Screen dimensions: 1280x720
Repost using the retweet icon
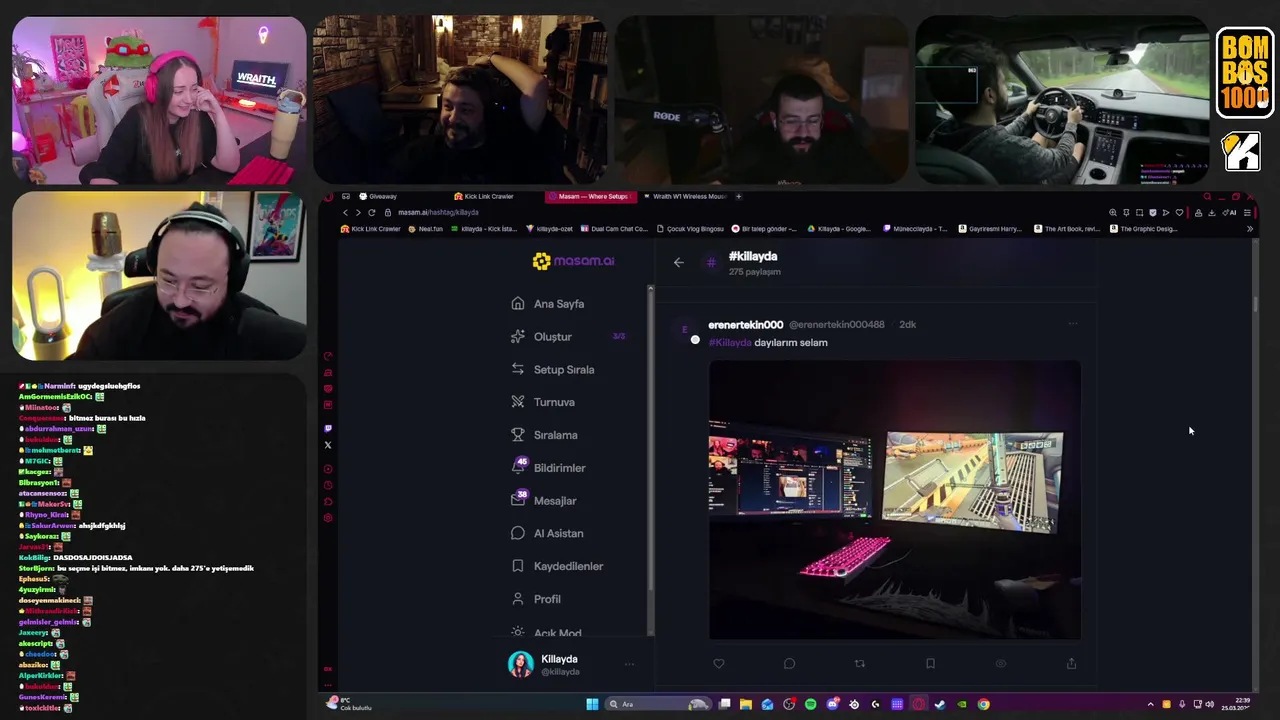coord(859,664)
